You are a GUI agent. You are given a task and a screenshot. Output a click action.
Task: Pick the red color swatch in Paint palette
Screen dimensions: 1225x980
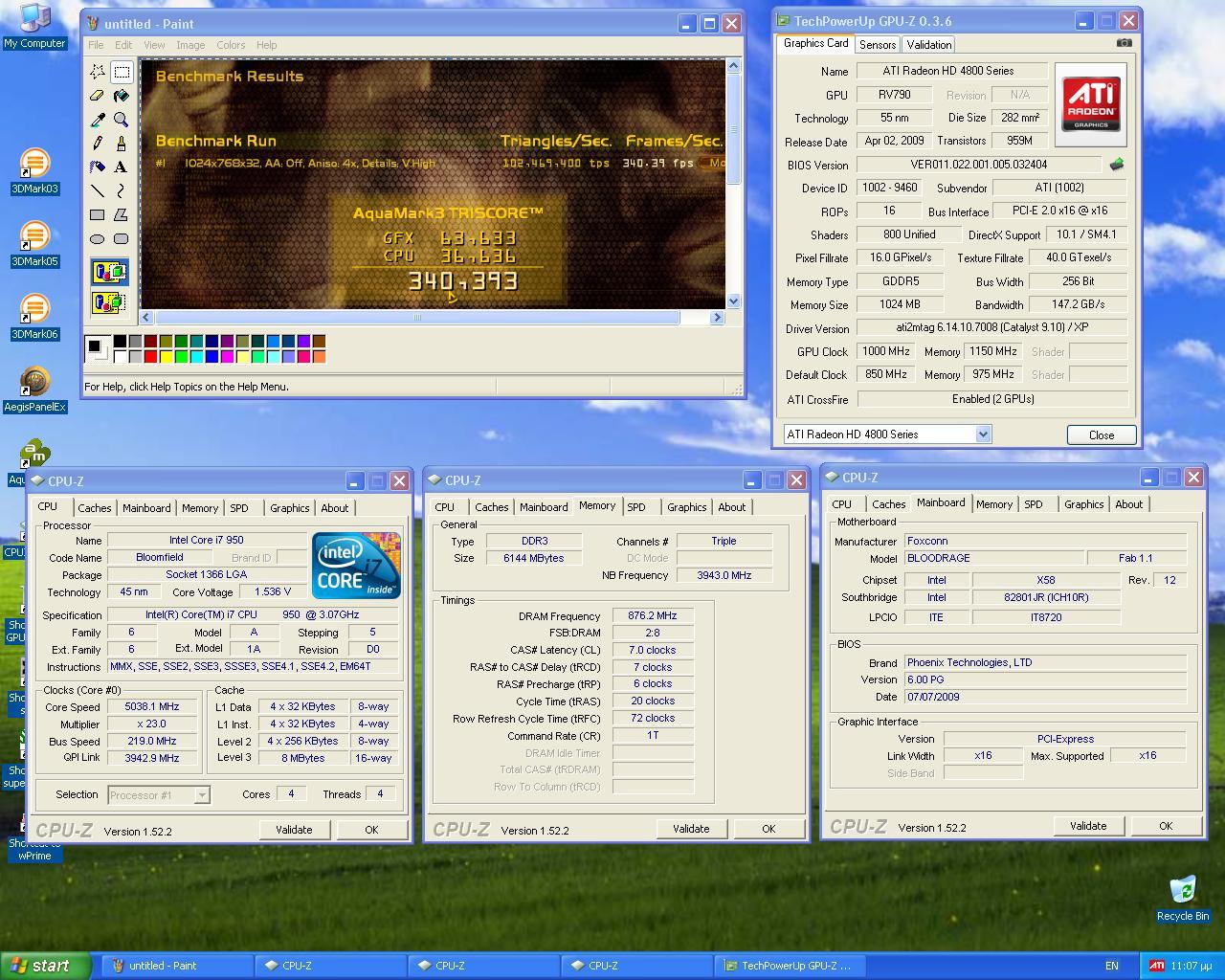tap(150, 357)
